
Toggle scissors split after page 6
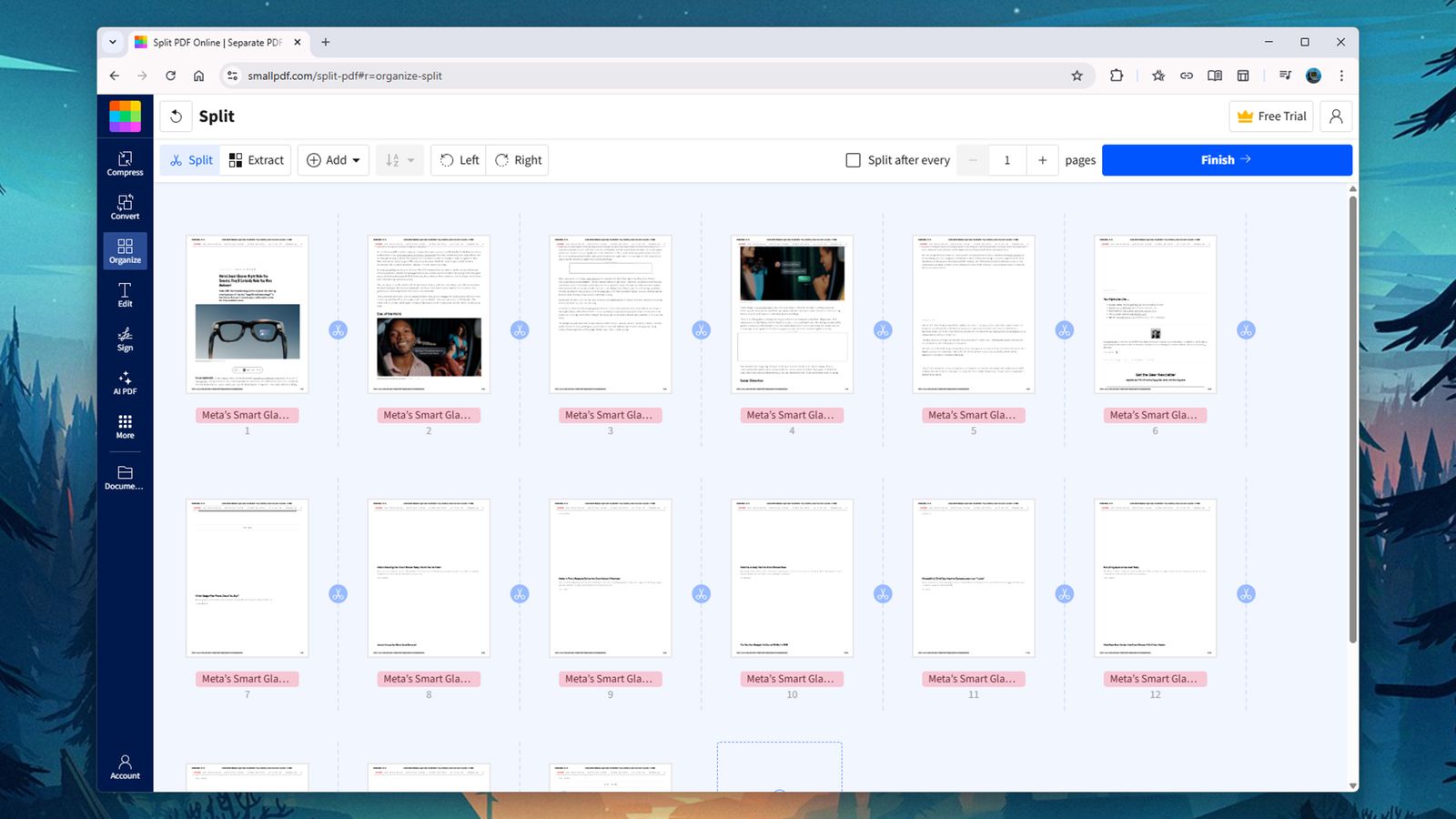pyautogui.click(x=1246, y=330)
